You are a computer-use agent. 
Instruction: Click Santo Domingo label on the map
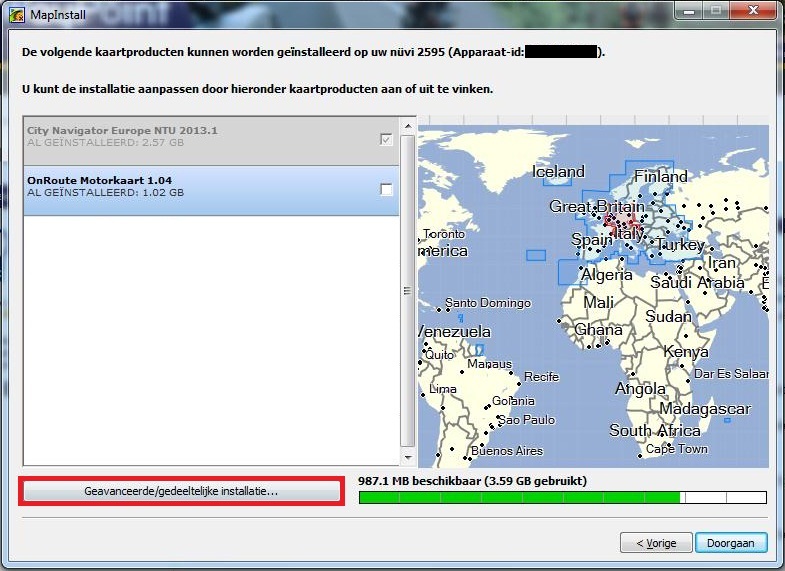click(x=488, y=303)
